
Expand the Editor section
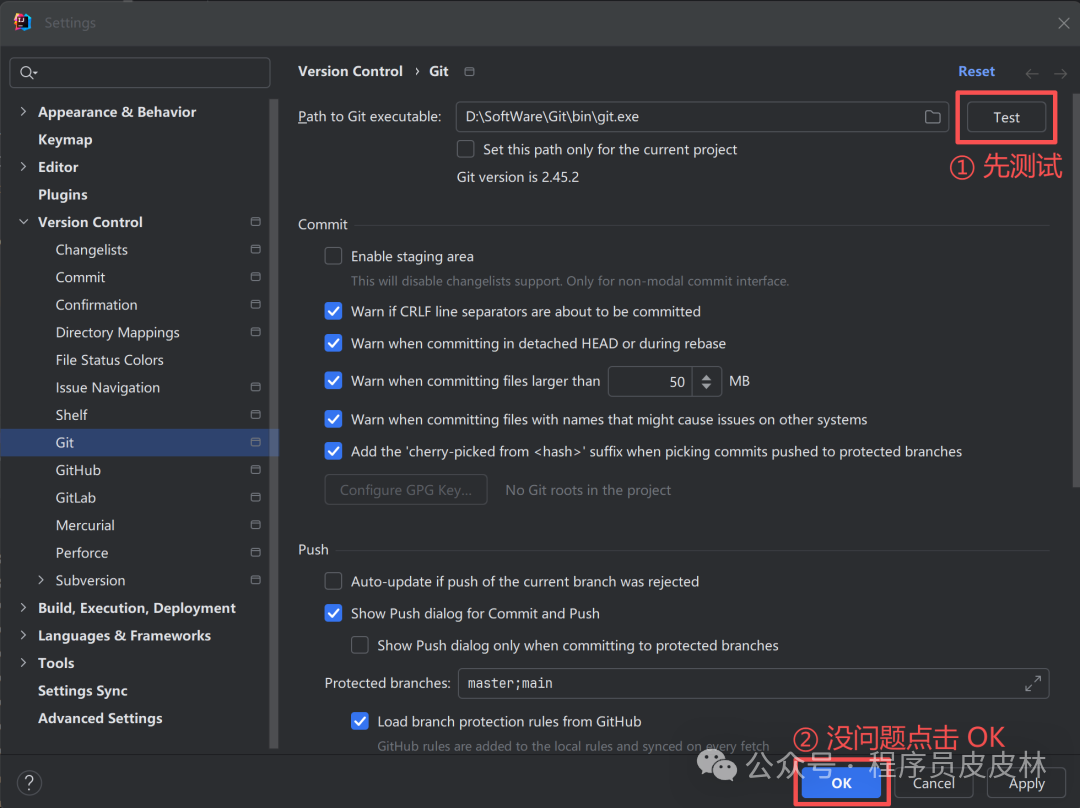coord(23,167)
